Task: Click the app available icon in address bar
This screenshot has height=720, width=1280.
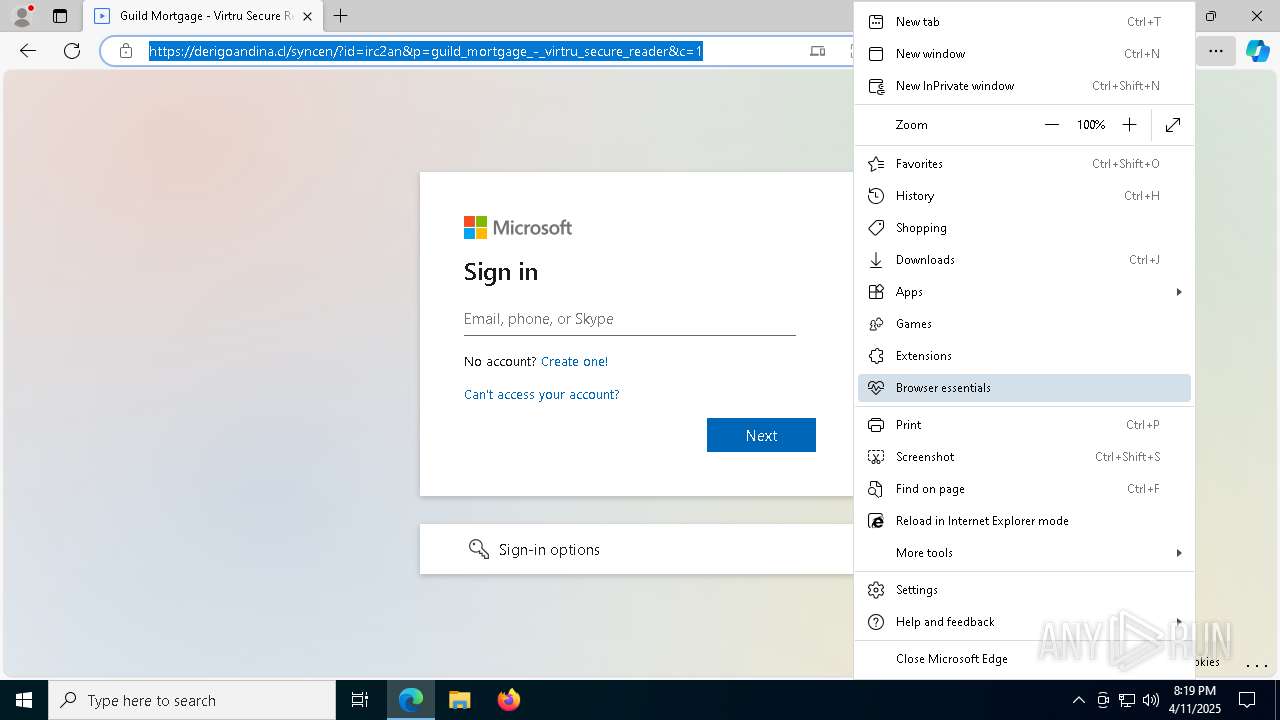Action: [817, 51]
